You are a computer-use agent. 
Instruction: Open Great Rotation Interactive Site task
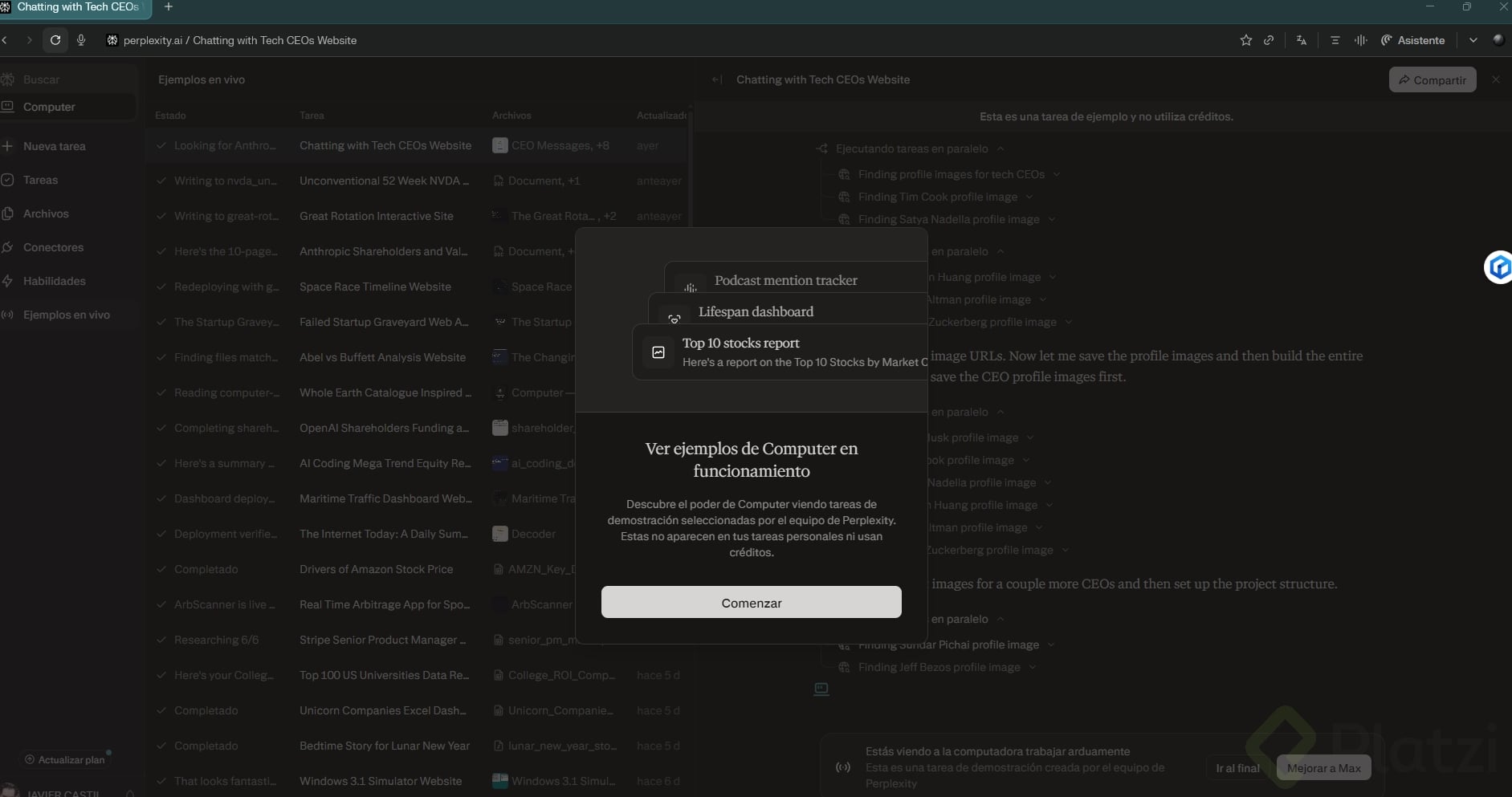click(x=418, y=216)
